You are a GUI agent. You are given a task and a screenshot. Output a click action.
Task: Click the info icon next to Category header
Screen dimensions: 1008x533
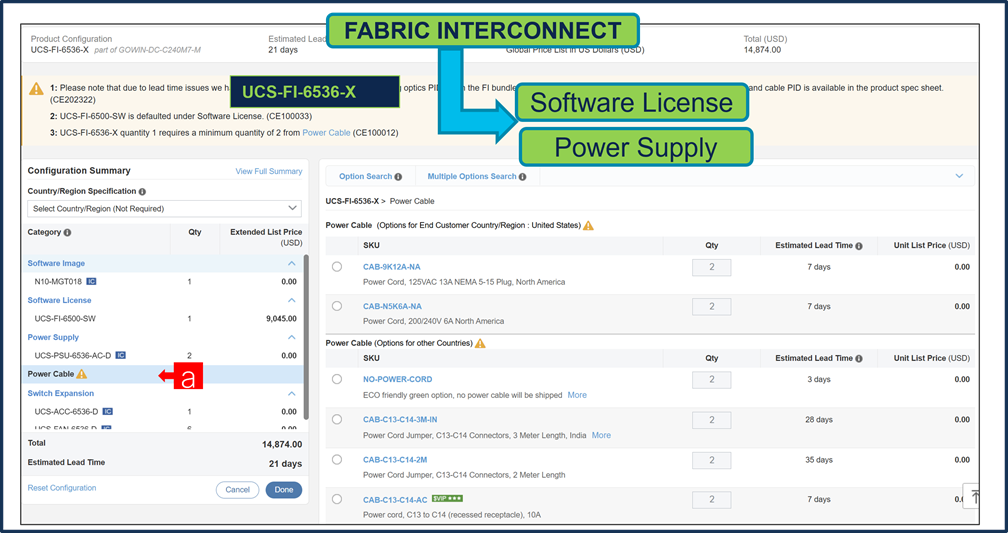coord(68,233)
